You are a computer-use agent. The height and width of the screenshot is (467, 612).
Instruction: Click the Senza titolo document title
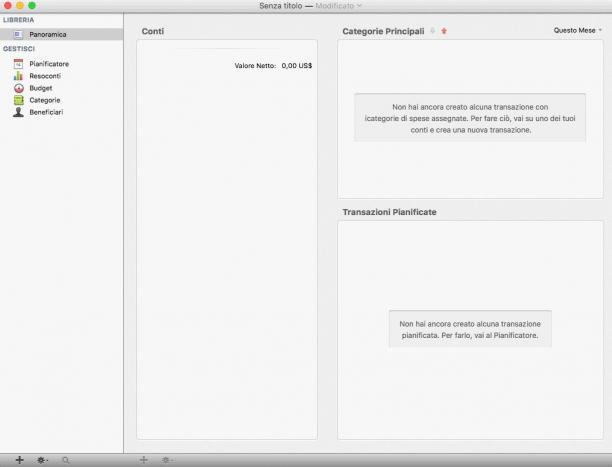click(281, 6)
